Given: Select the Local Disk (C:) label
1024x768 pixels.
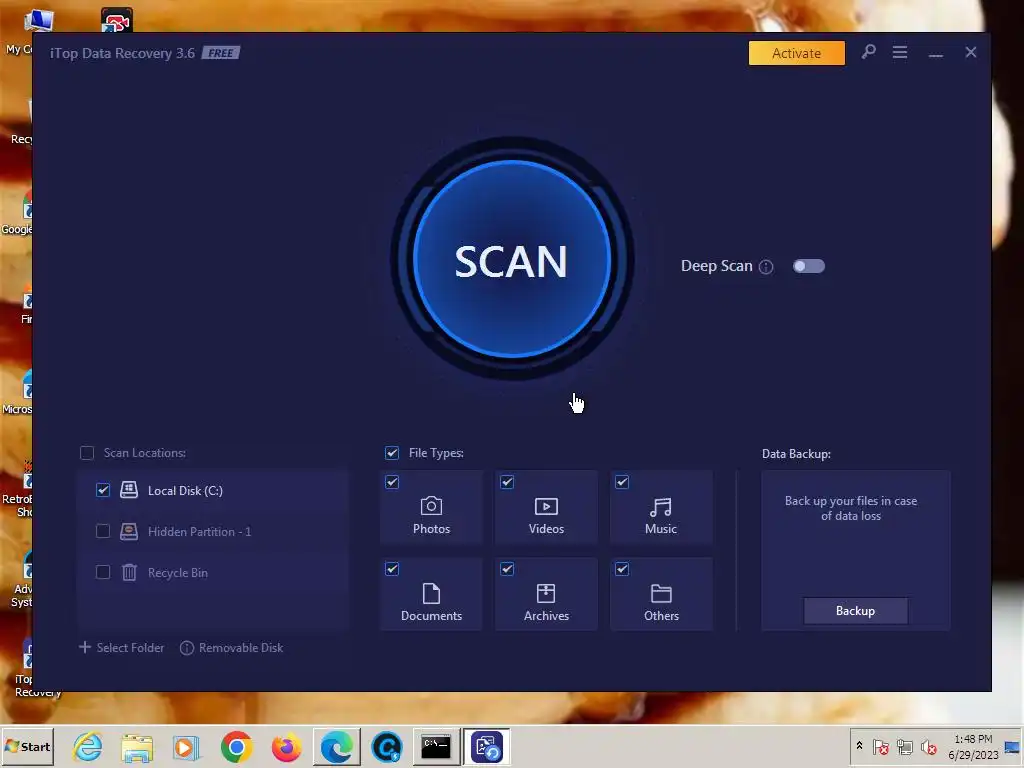Looking at the screenshot, I should click(x=185, y=490).
